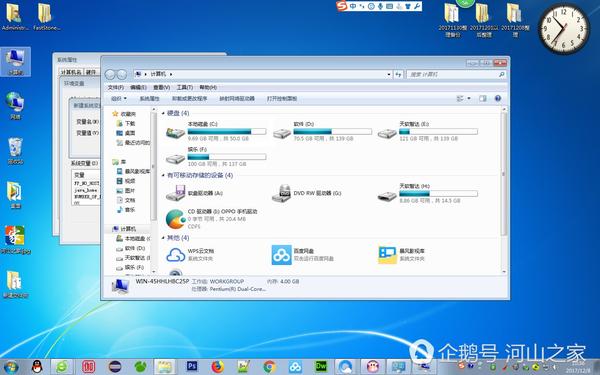
Task: Open local disk (C:) drive icon
Action: (175, 133)
